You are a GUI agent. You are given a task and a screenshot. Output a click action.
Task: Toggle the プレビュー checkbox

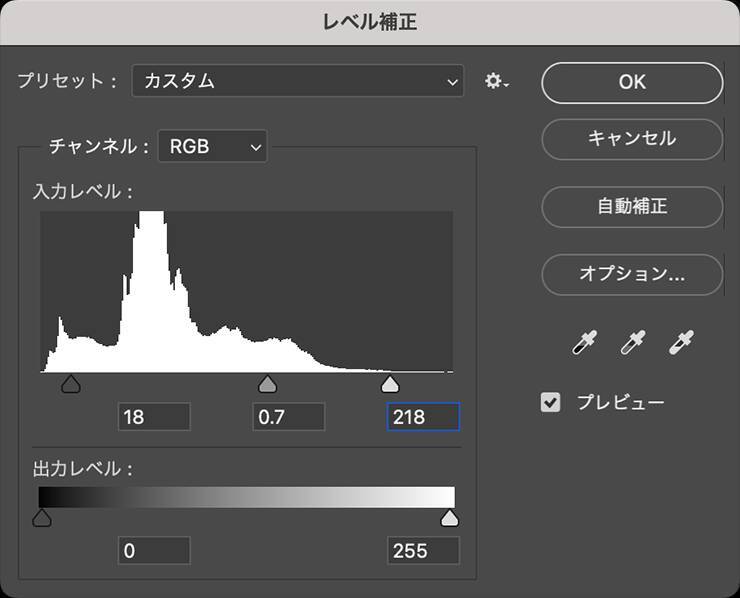click(x=551, y=403)
